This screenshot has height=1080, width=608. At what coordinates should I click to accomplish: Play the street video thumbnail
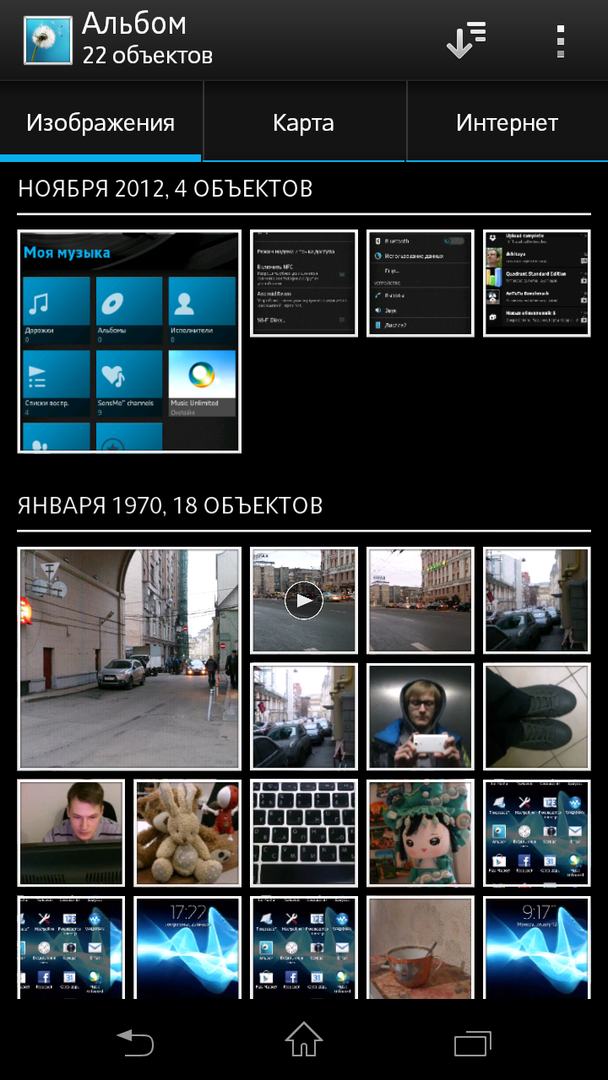tap(303, 600)
